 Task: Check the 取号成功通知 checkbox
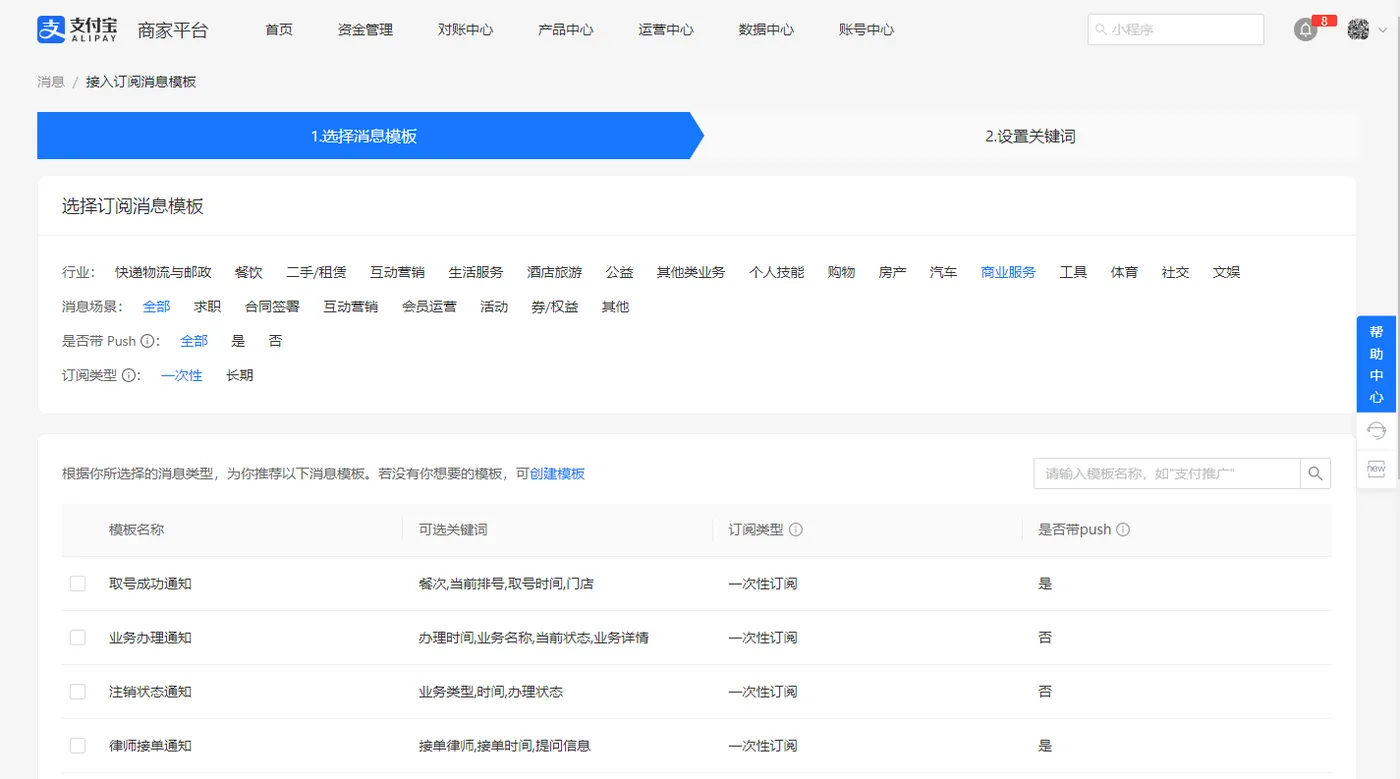[x=78, y=584]
